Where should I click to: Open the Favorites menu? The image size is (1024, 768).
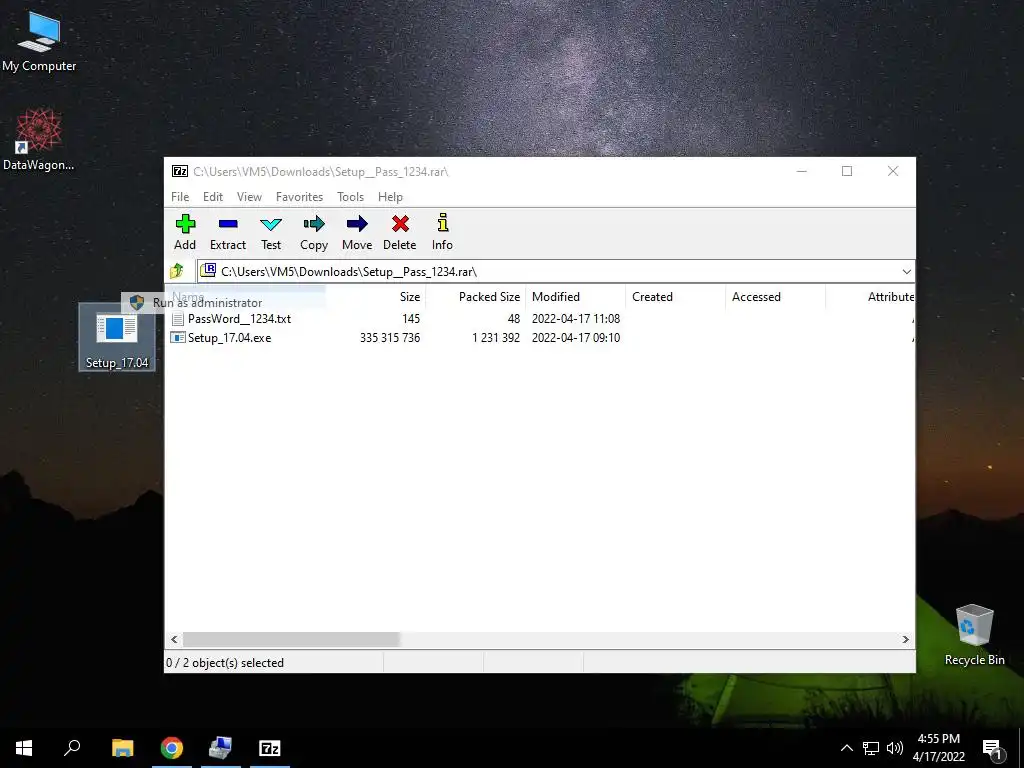(300, 197)
